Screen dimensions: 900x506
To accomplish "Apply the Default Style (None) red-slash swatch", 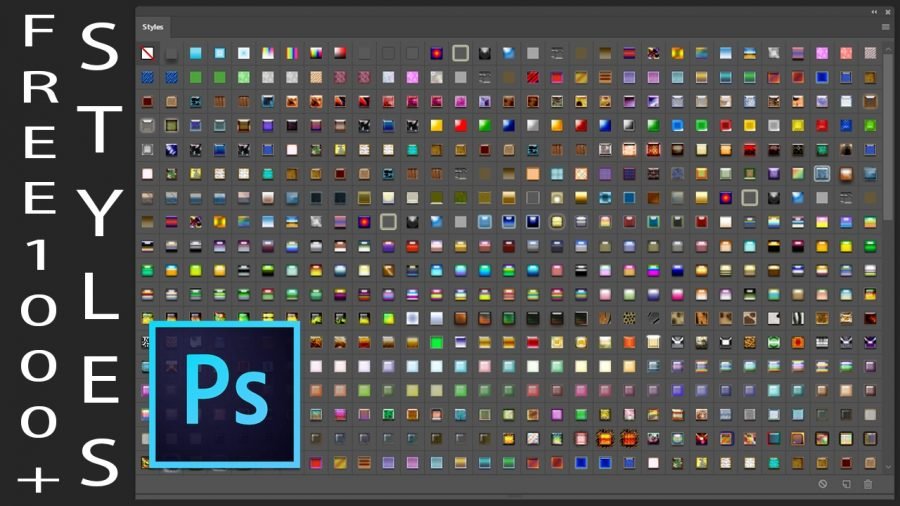I will coord(148,53).
